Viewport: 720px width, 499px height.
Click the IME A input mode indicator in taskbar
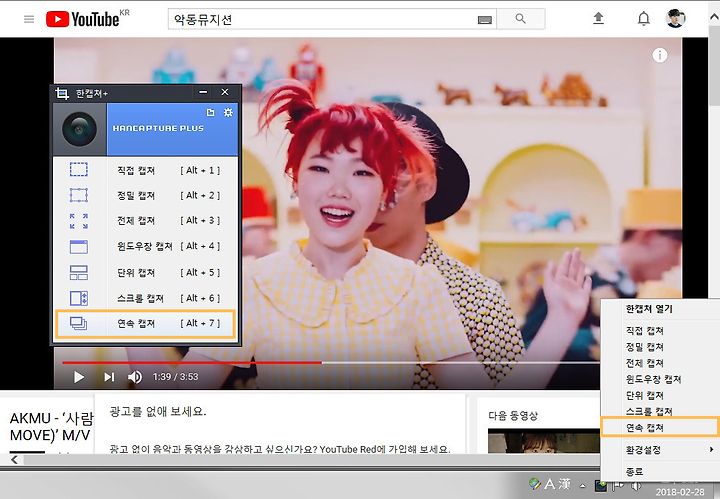coord(550,484)
